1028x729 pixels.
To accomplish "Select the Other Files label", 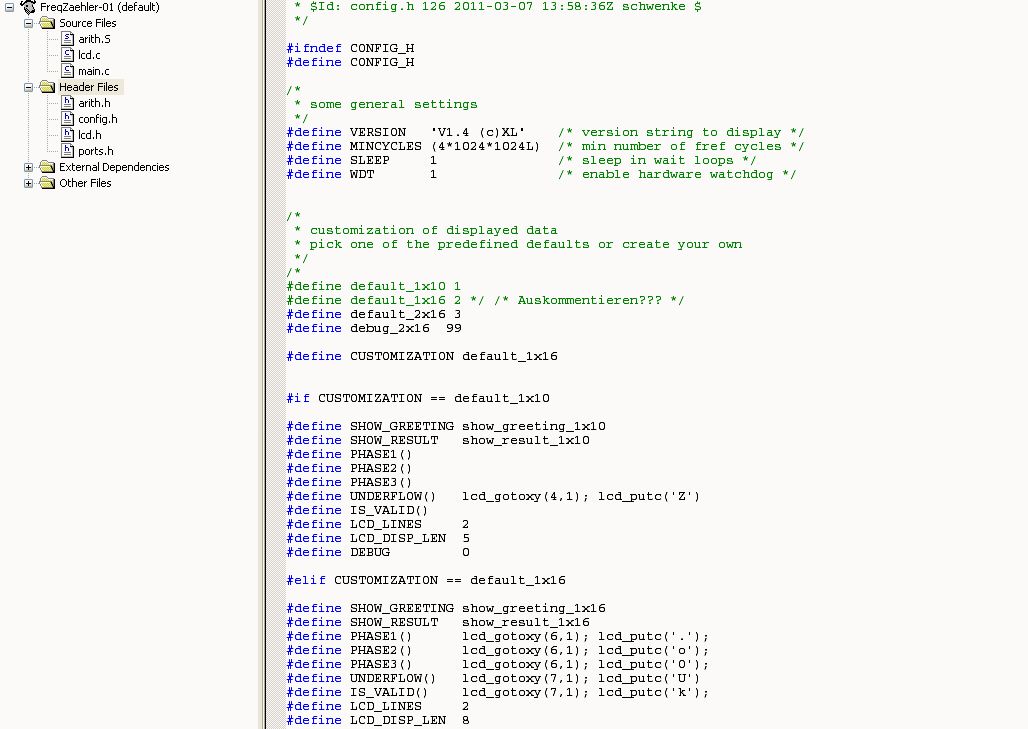I will pyautogui.click(x=85, y=183).
